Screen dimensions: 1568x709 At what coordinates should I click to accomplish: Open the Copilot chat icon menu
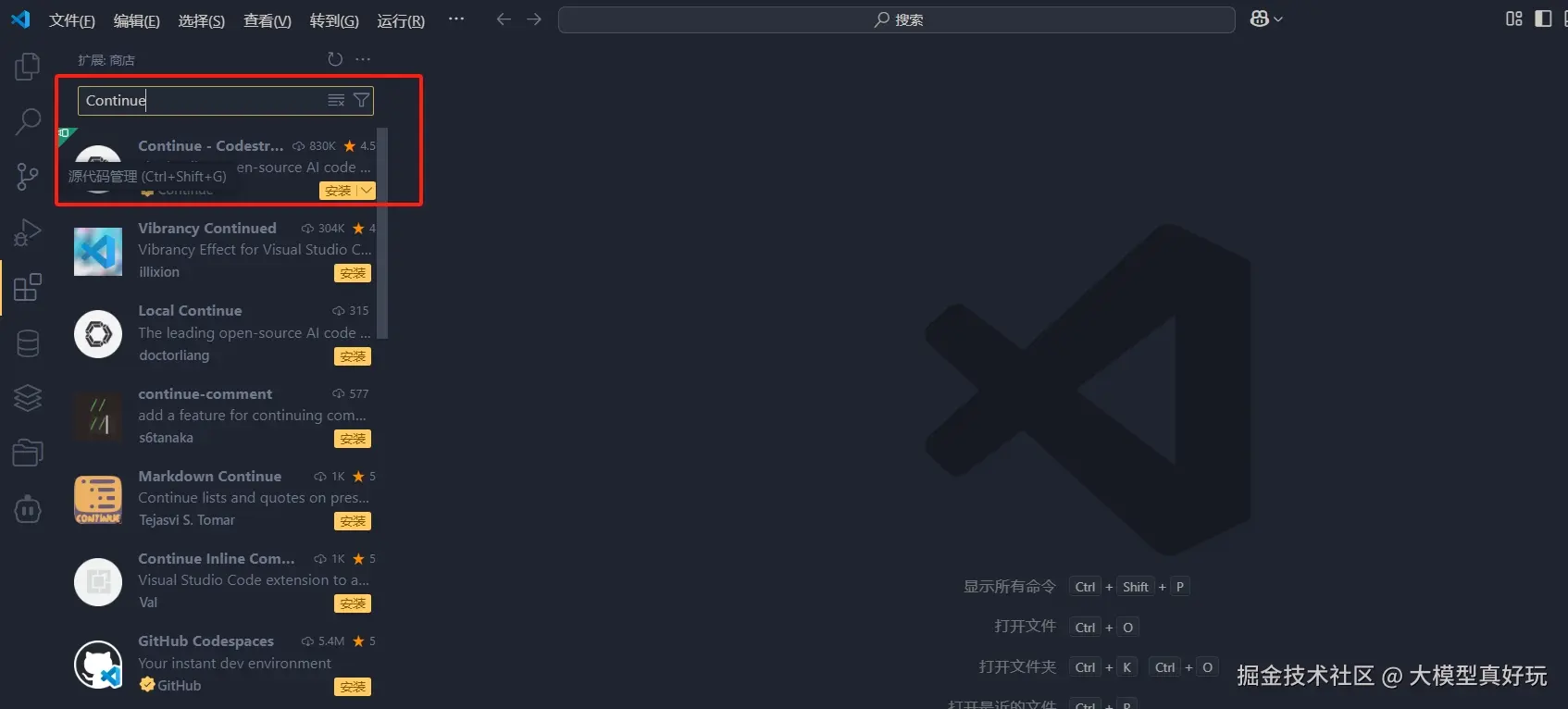point(1266,19)
